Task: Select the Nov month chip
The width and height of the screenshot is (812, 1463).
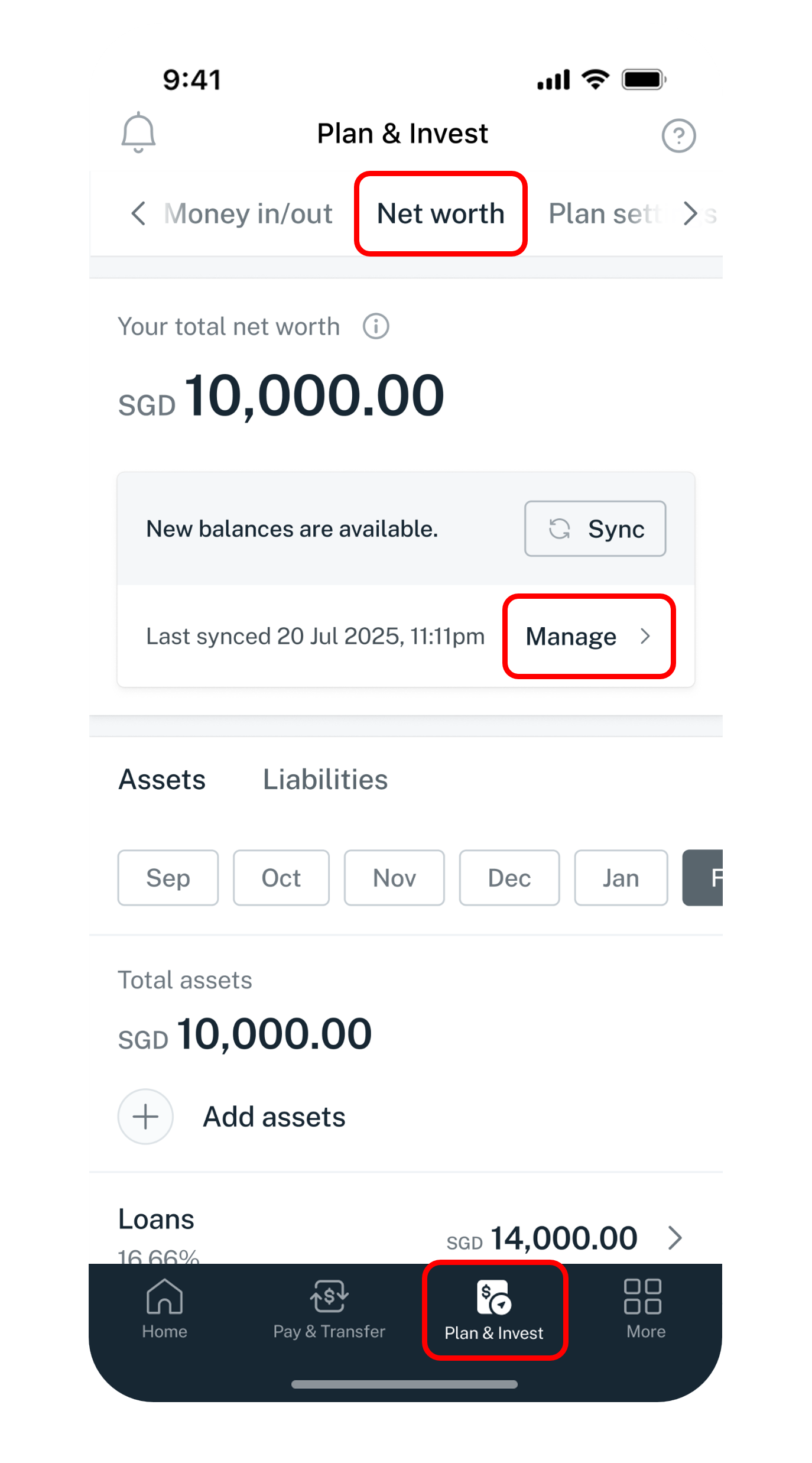Action: [x=394, y=878]
